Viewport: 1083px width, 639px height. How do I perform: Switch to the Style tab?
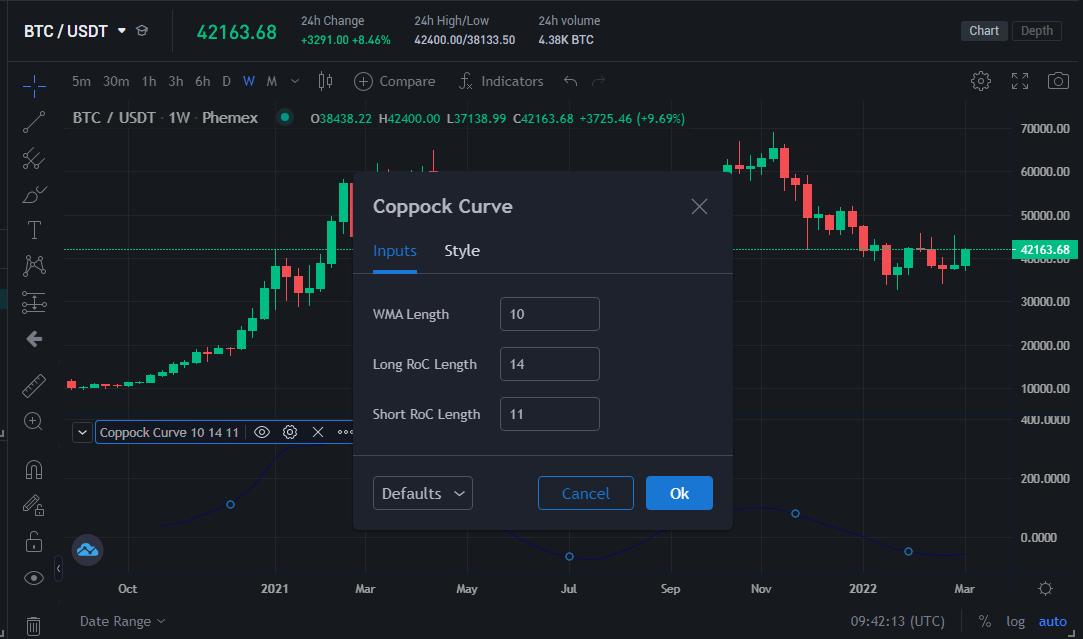click(461, 250)
